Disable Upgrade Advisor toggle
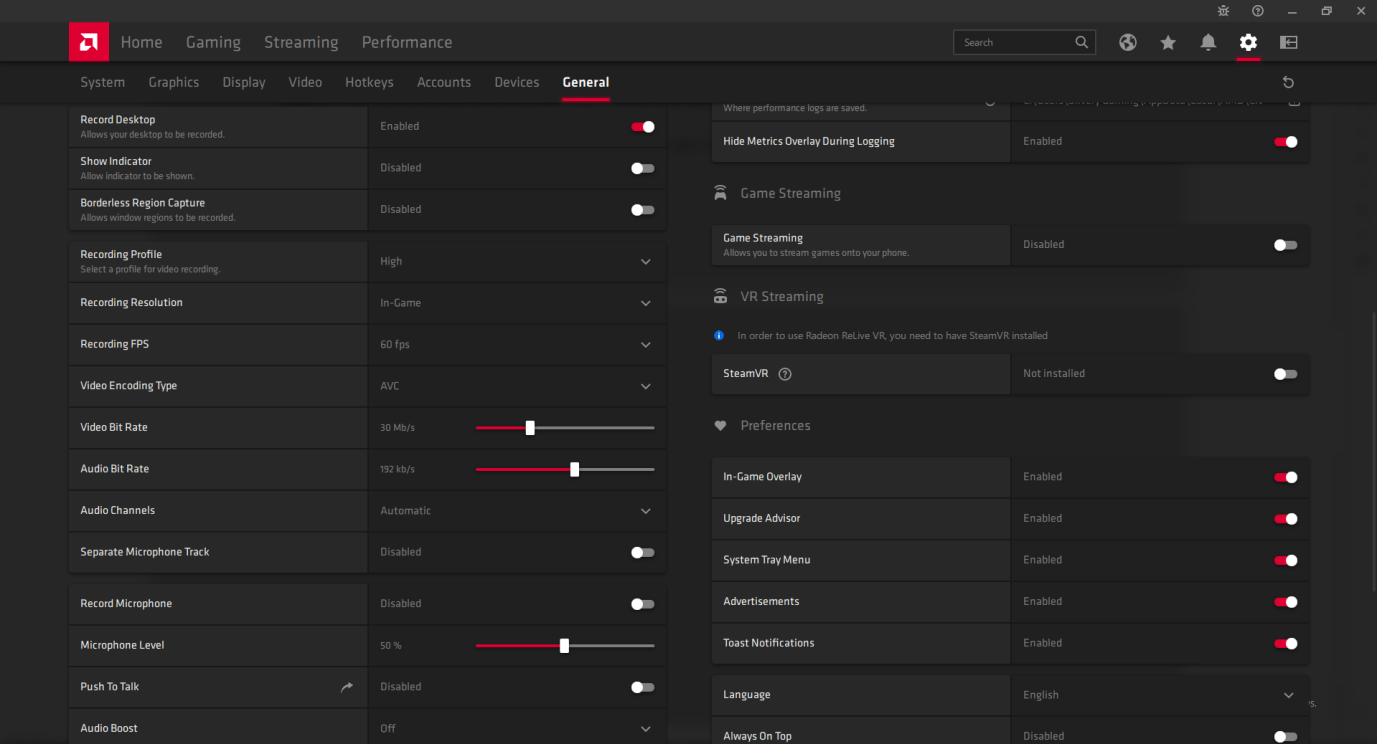The width and height of the screenshot is (1377, 744). tap(1286, 519)
